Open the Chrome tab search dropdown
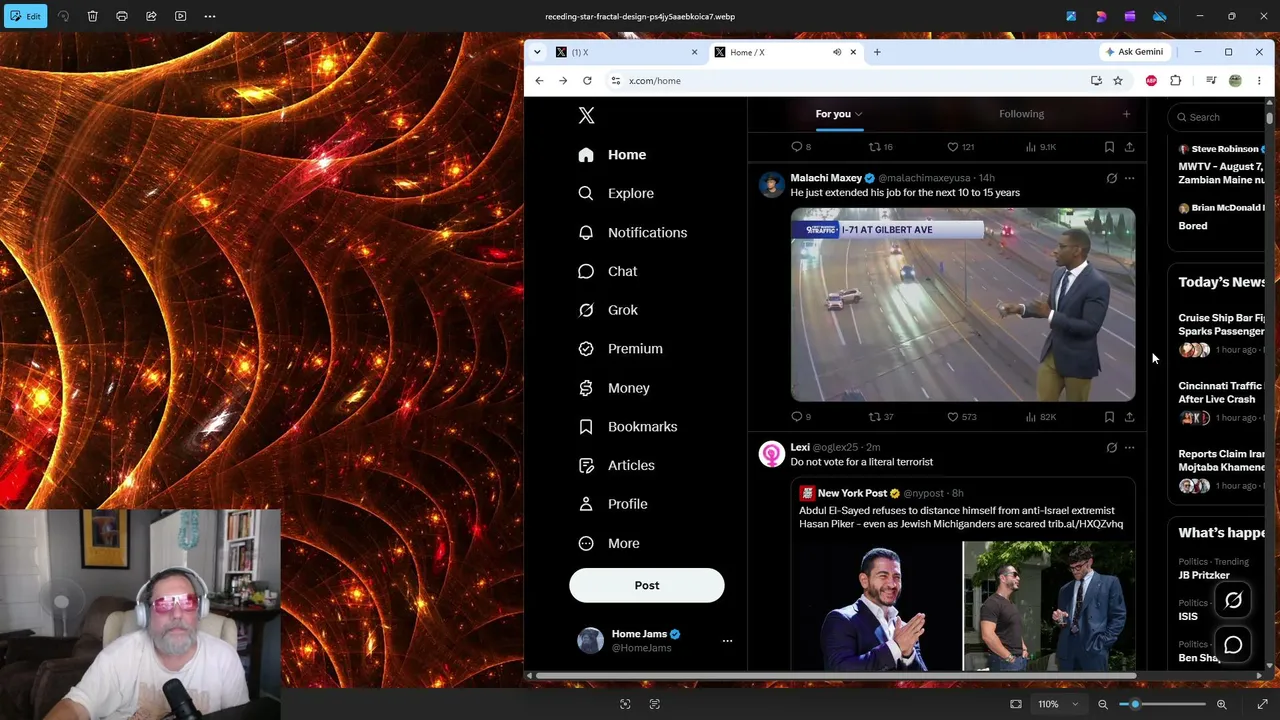 pos(537,52)
